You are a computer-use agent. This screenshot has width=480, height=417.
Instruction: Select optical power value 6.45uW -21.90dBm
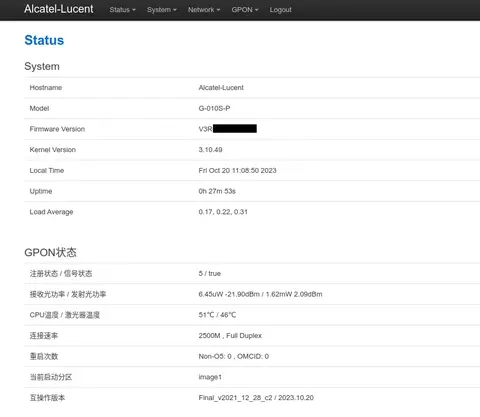click(x=229, y=294)
